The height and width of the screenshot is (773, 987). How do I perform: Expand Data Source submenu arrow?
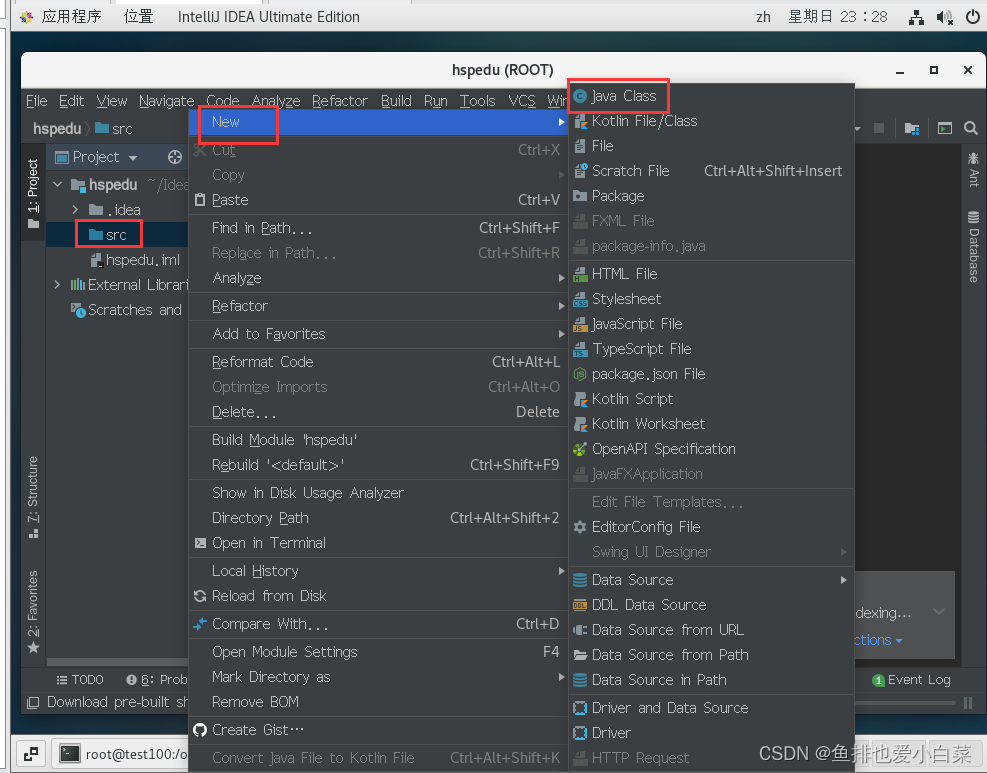pyautogui.click(x=843, y=580)
